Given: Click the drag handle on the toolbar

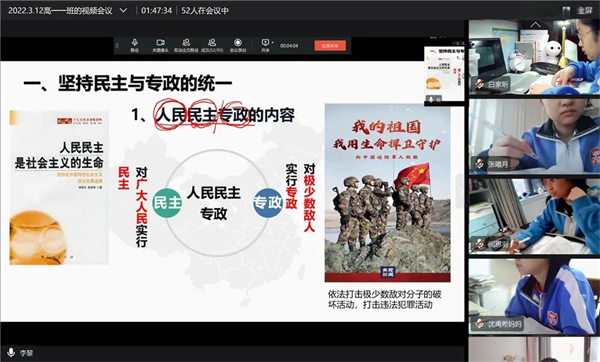Looking at the screenshot, I should click(x=117, y=46).
